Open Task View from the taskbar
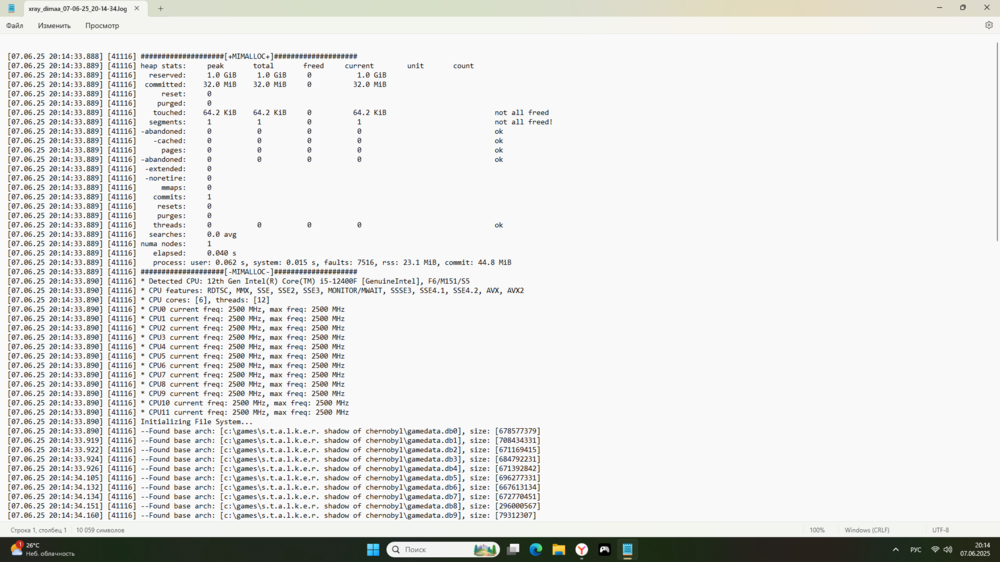This screenshot has height=562, width=1000. (513, 549)
